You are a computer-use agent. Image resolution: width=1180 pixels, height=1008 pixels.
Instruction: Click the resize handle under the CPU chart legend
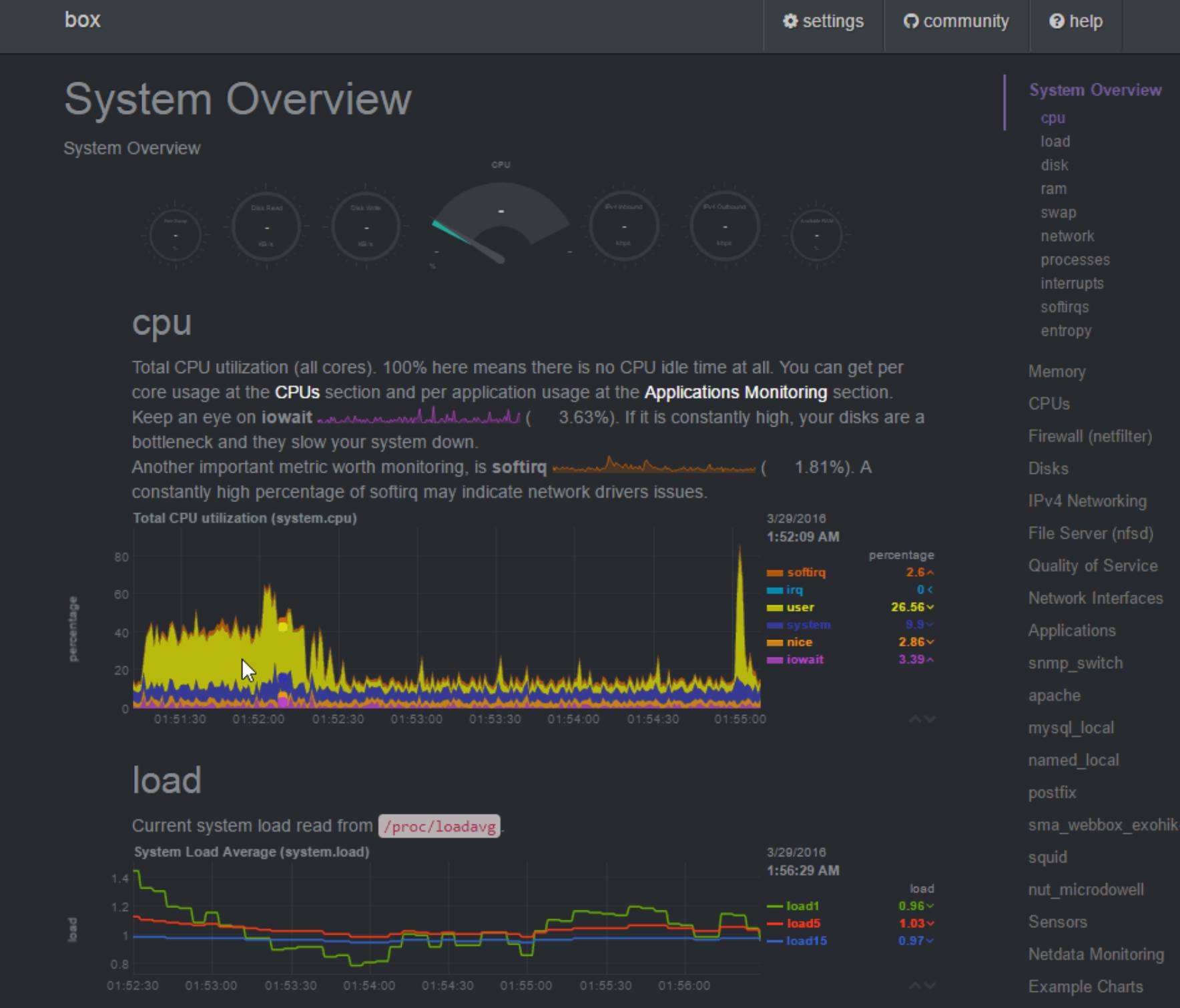[x=922, y=719]
